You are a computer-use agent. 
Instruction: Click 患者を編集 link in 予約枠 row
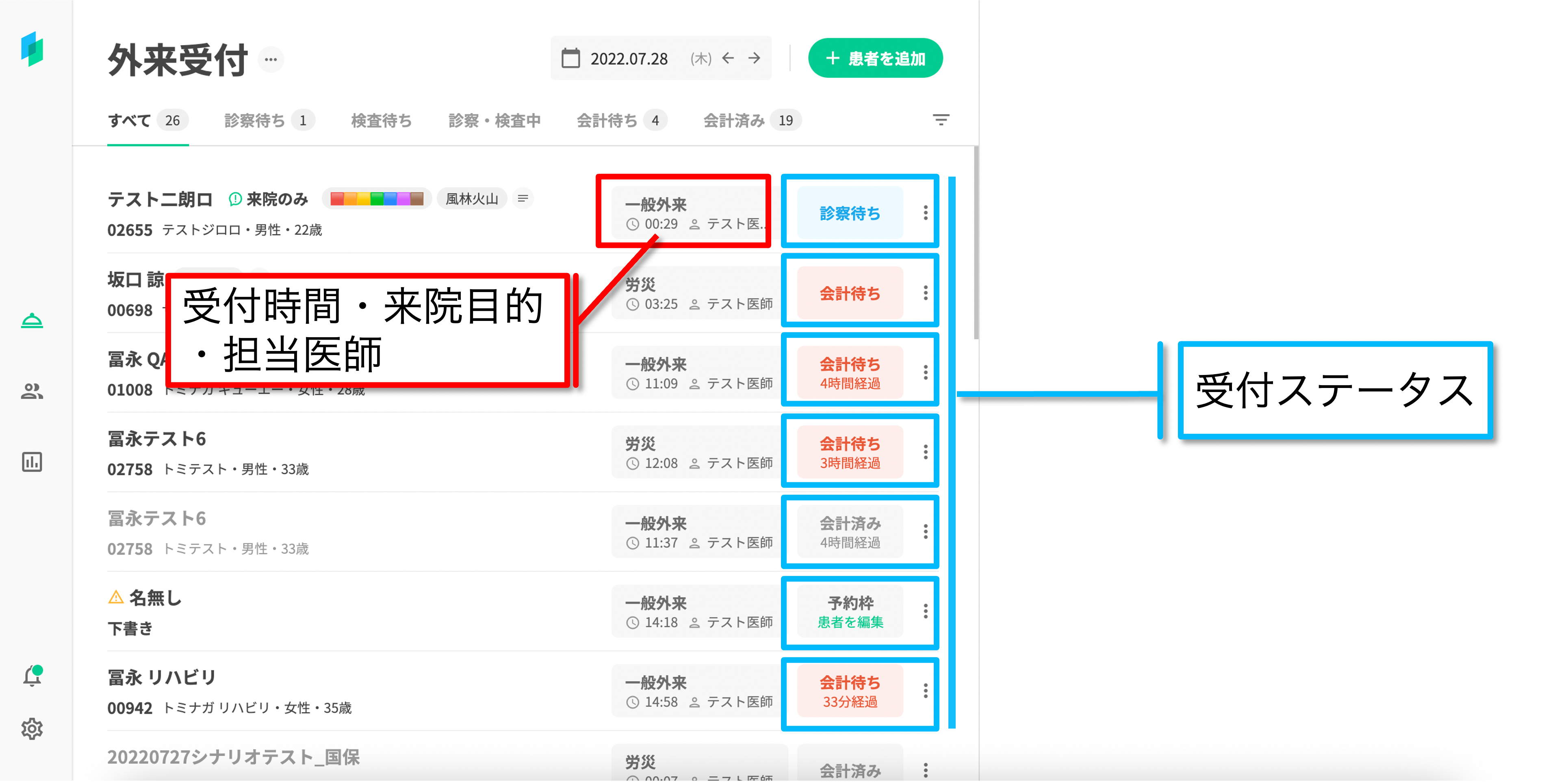pyautogui.click(x=850, y=622)
